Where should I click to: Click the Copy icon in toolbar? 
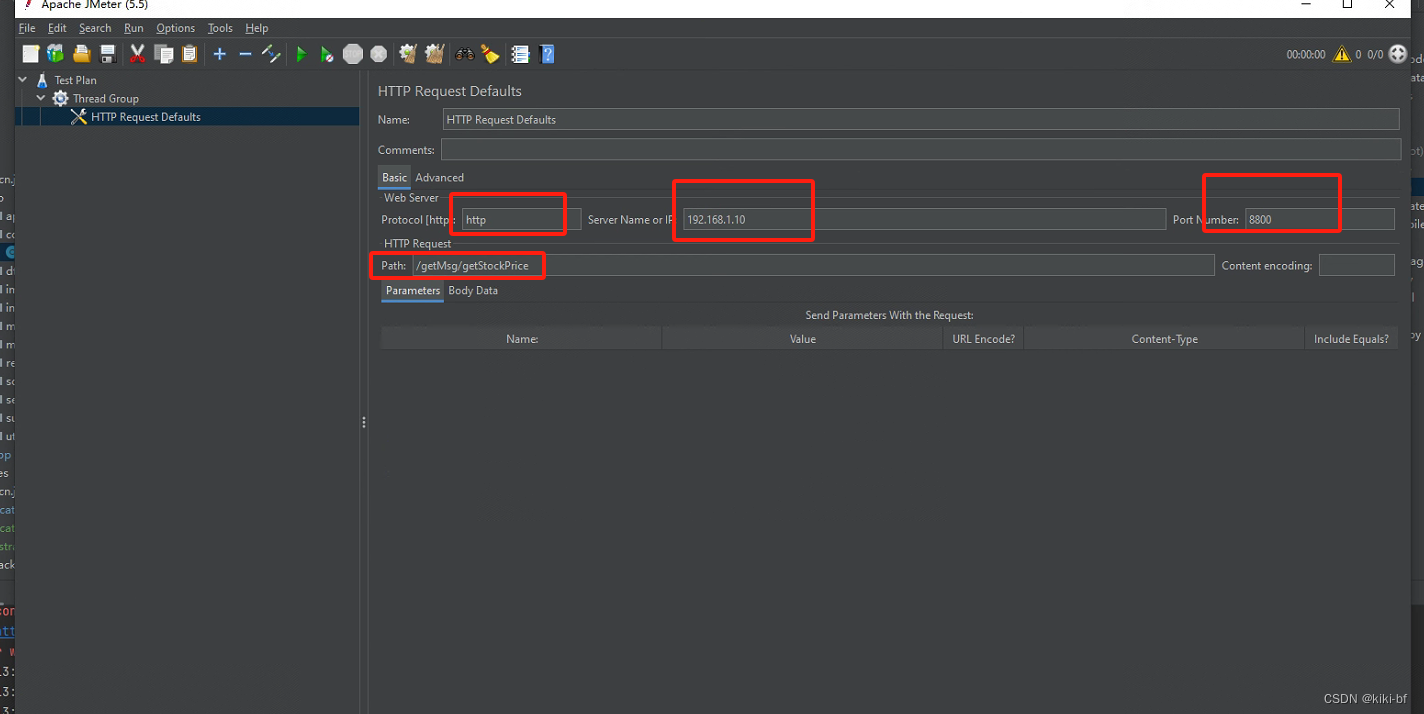coord(163,54)
